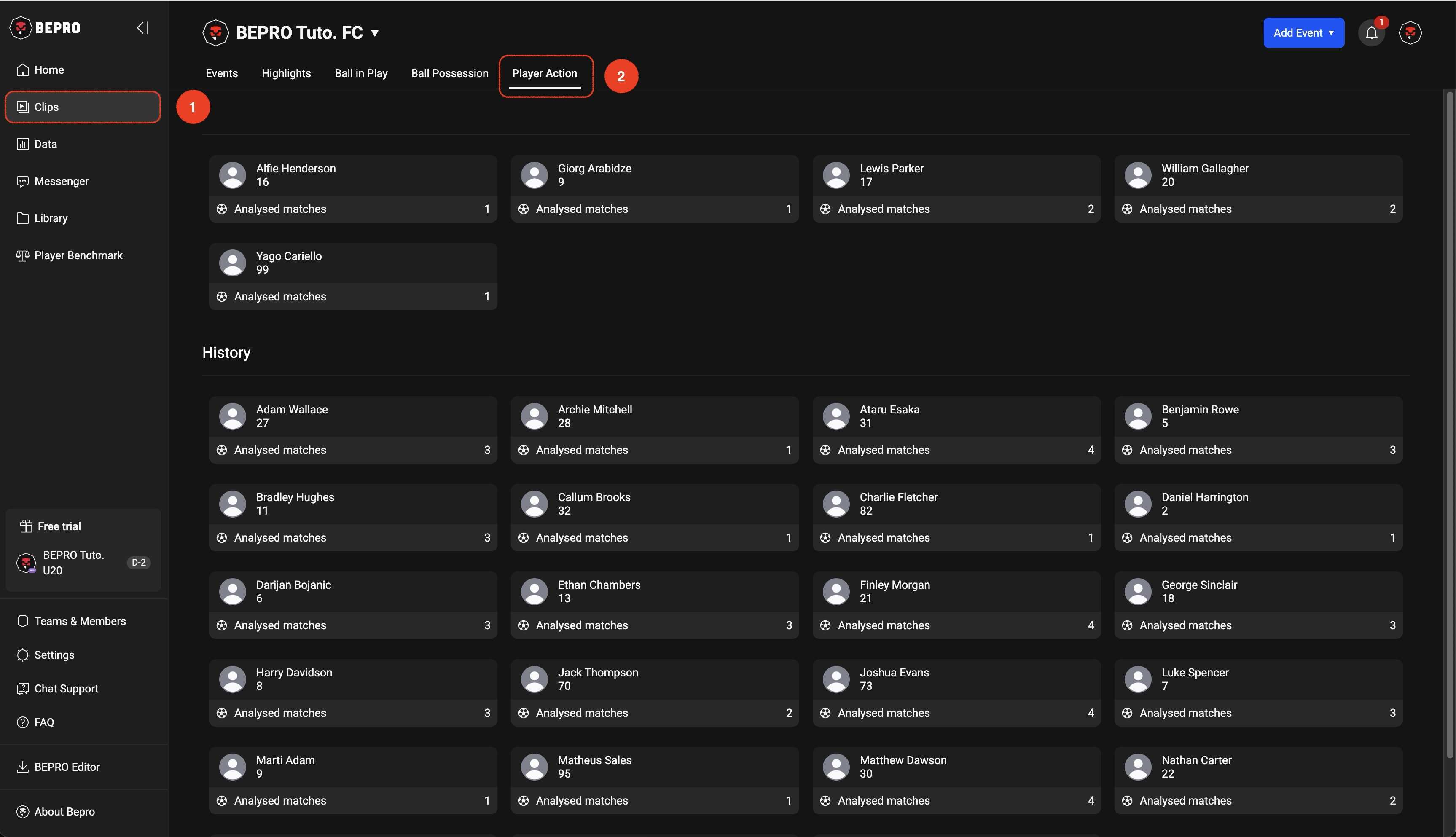Viewport: 1456px width, 837px height.
Task: Open Settings in sidebar
Action: click(54, 655)
